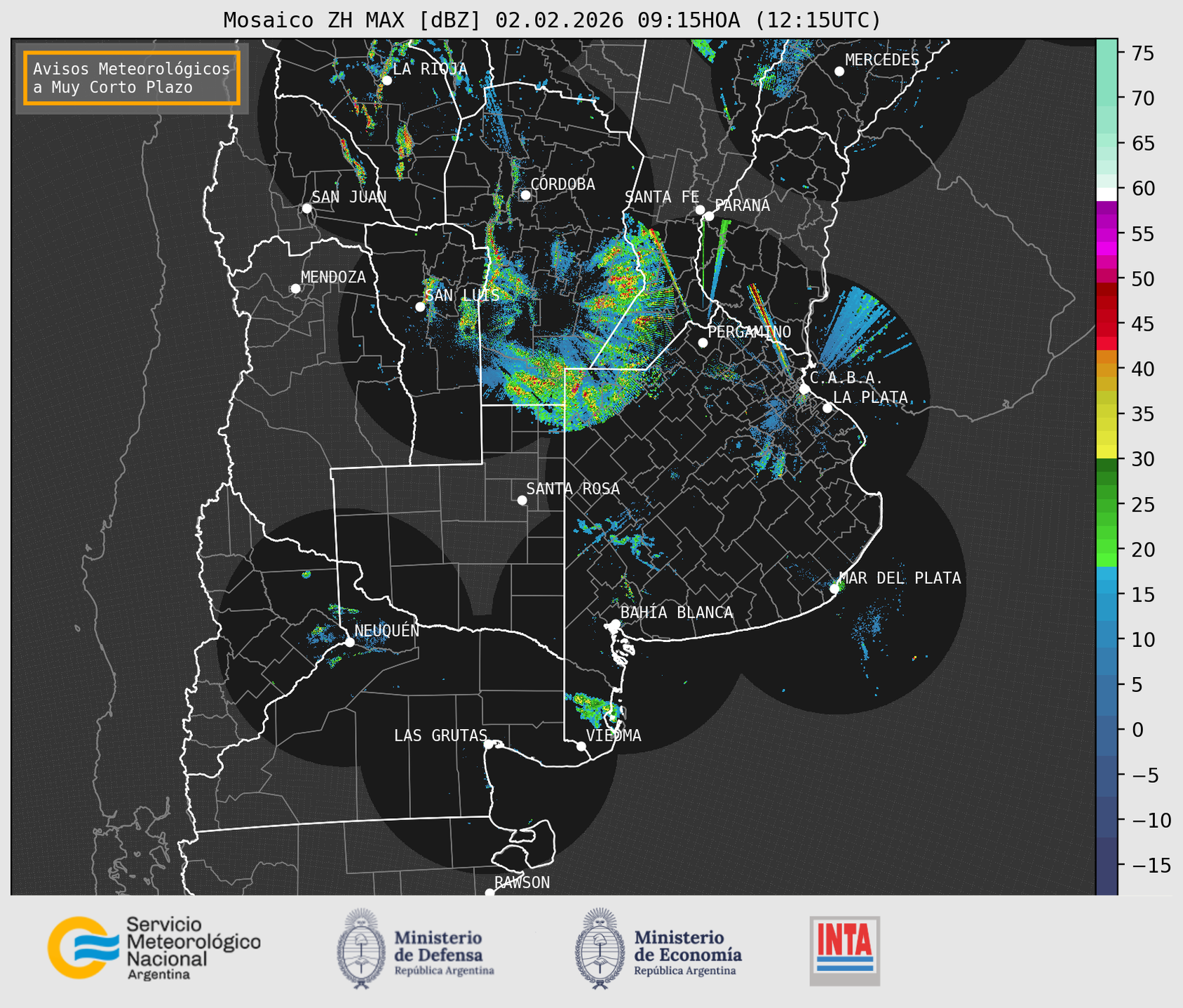The height and width of the screenshot is (1008, 1183).
Task: Click the PARANÁ city label
Action: tap(742, 205)
